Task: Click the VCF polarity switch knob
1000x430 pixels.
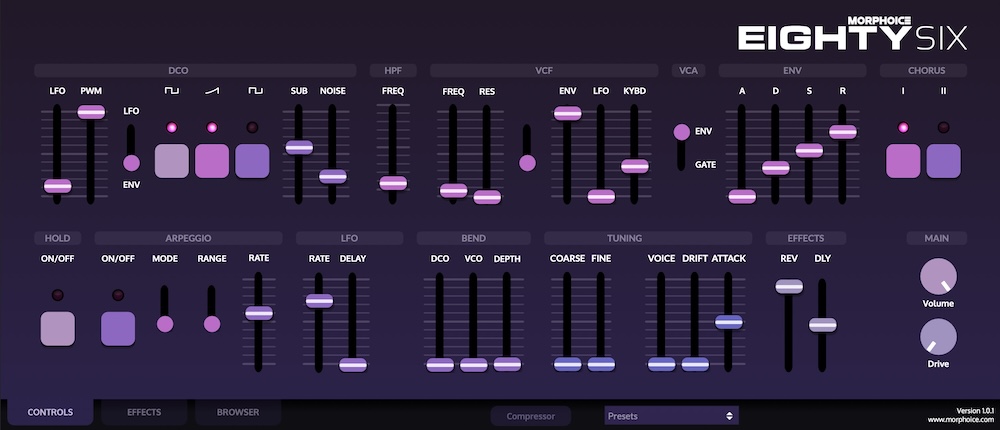Action: pos(527,163)
